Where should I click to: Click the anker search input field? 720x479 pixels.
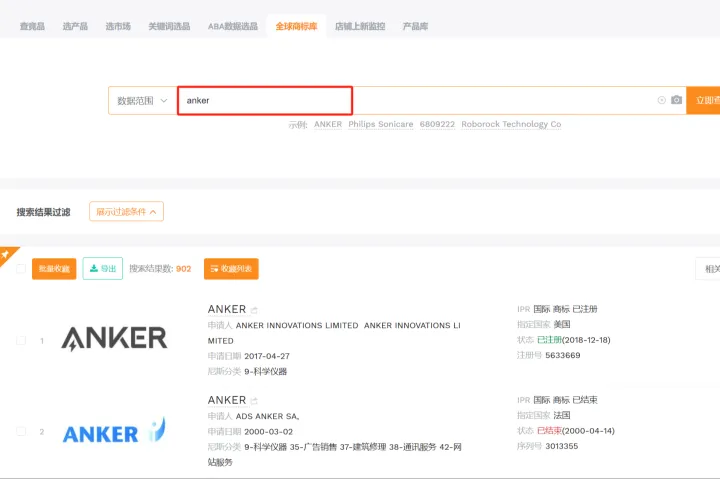coord(265,101)
